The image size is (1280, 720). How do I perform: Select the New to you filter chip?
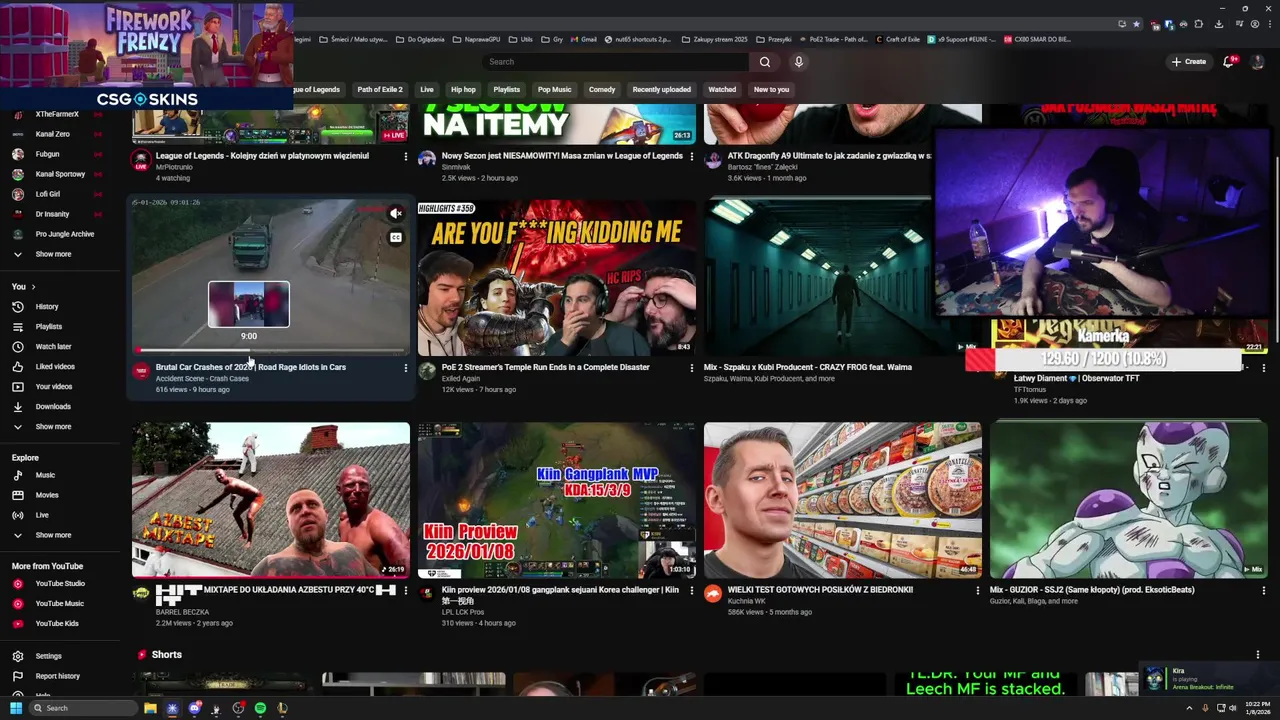point(771,89)
